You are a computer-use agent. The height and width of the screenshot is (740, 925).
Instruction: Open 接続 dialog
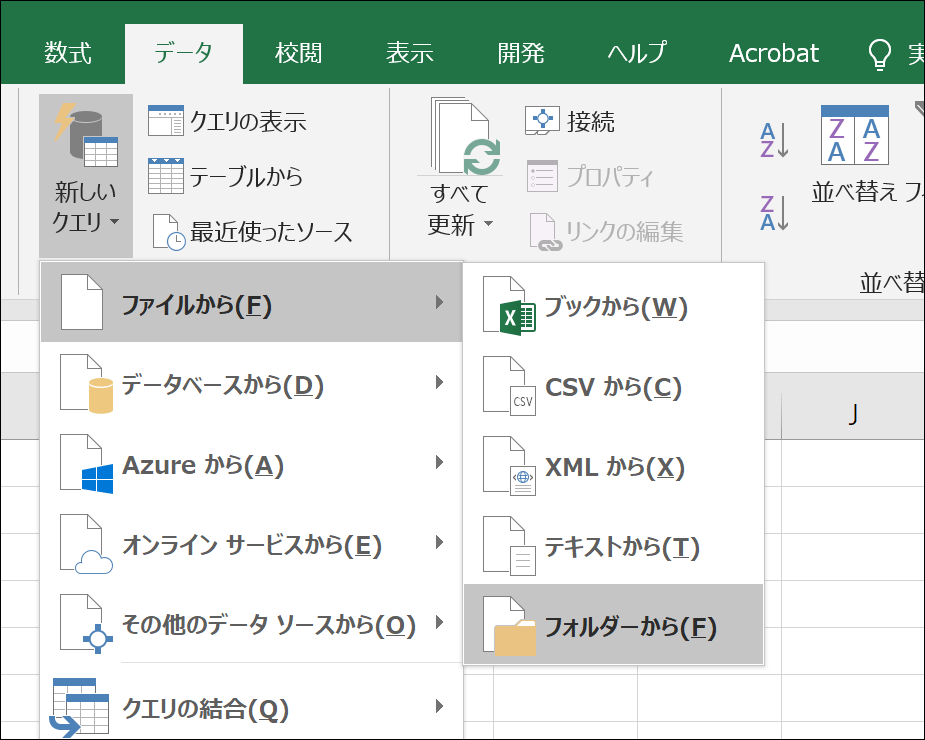[x=570, y=121]
